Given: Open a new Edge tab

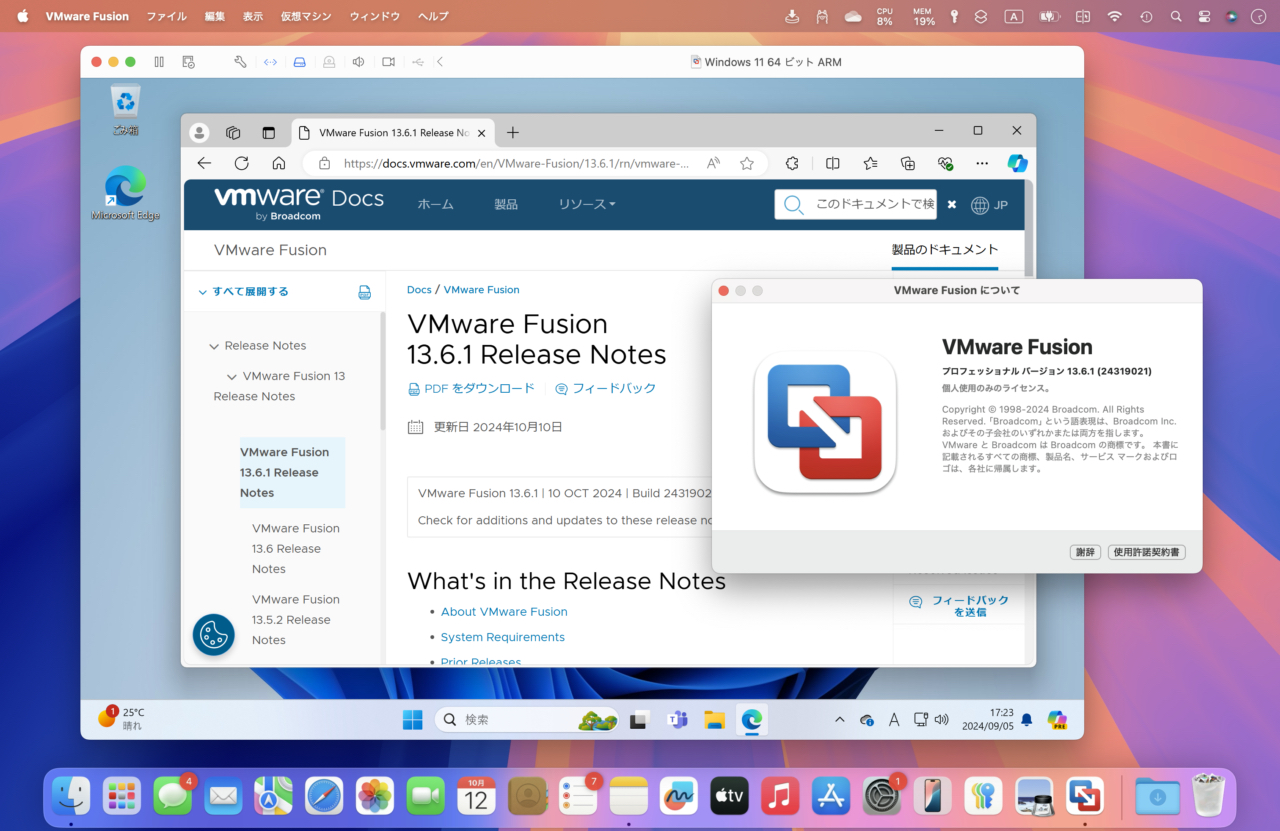Looking at the screenshot, I should point(513,133).
